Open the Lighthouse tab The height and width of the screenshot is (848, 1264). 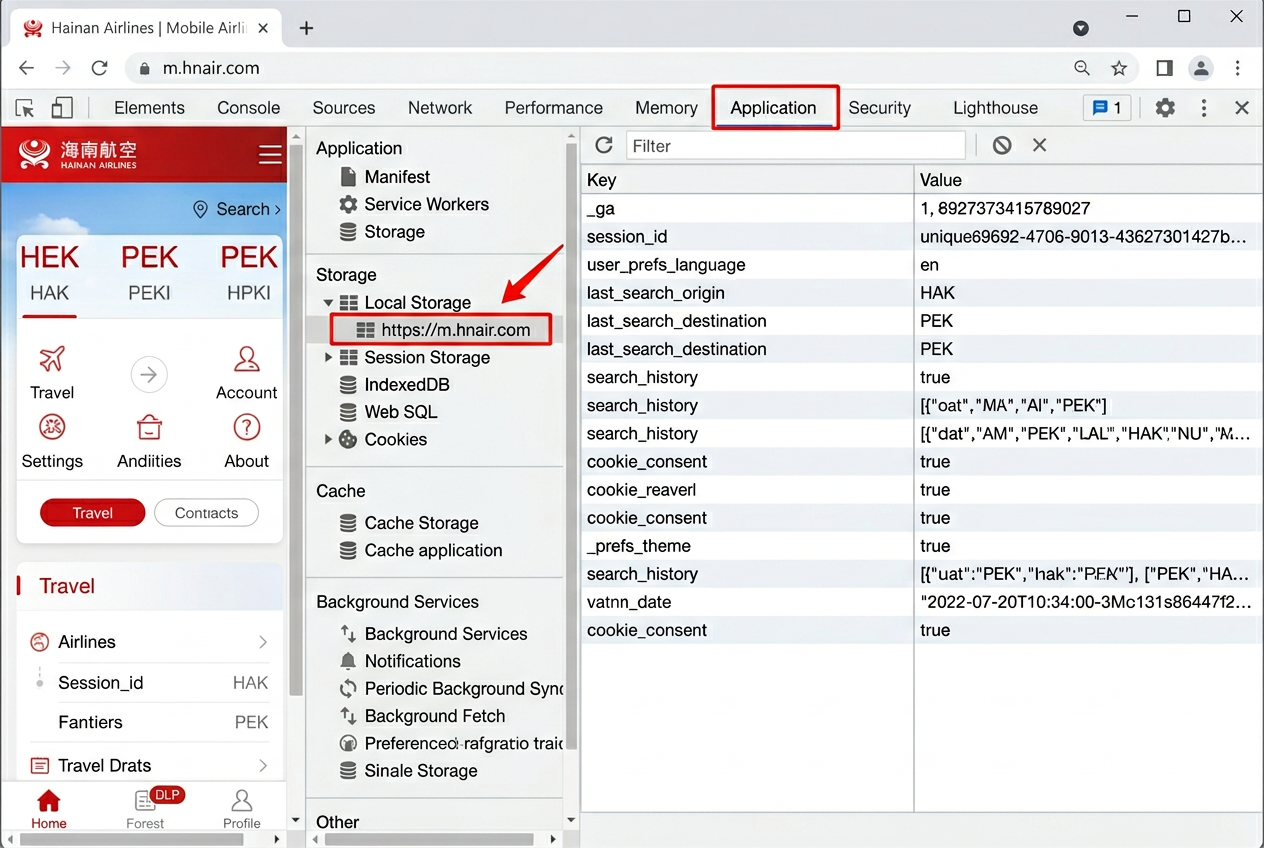click(x=995, y=108)
